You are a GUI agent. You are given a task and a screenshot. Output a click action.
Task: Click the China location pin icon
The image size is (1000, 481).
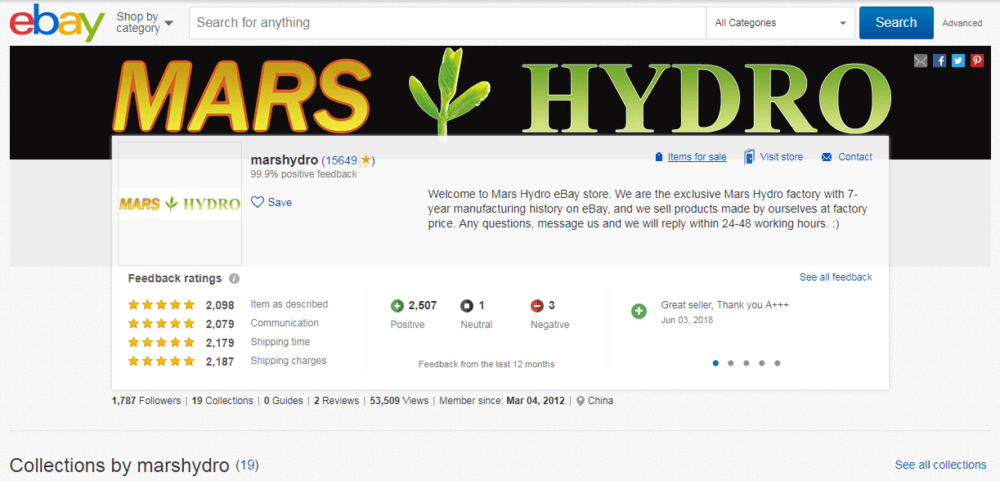[x=580, y=401]
